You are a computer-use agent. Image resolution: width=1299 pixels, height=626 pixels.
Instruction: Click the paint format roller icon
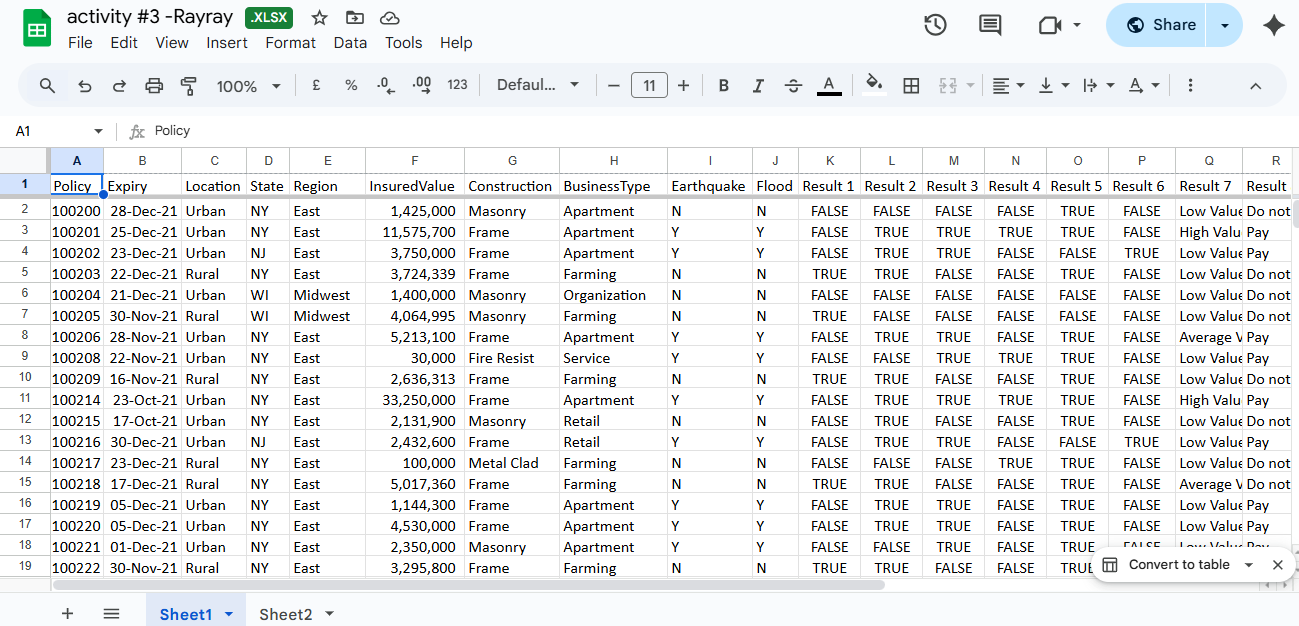click(x=188, y=86)
